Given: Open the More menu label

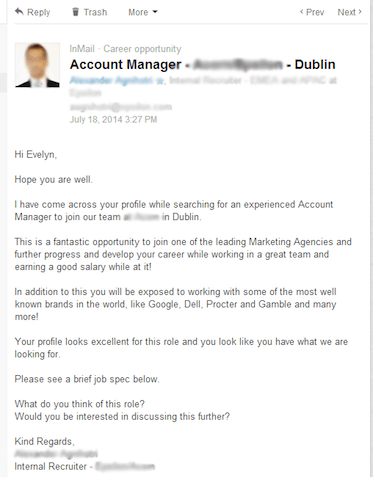Looking at the screenshot, I should (138, 12).
